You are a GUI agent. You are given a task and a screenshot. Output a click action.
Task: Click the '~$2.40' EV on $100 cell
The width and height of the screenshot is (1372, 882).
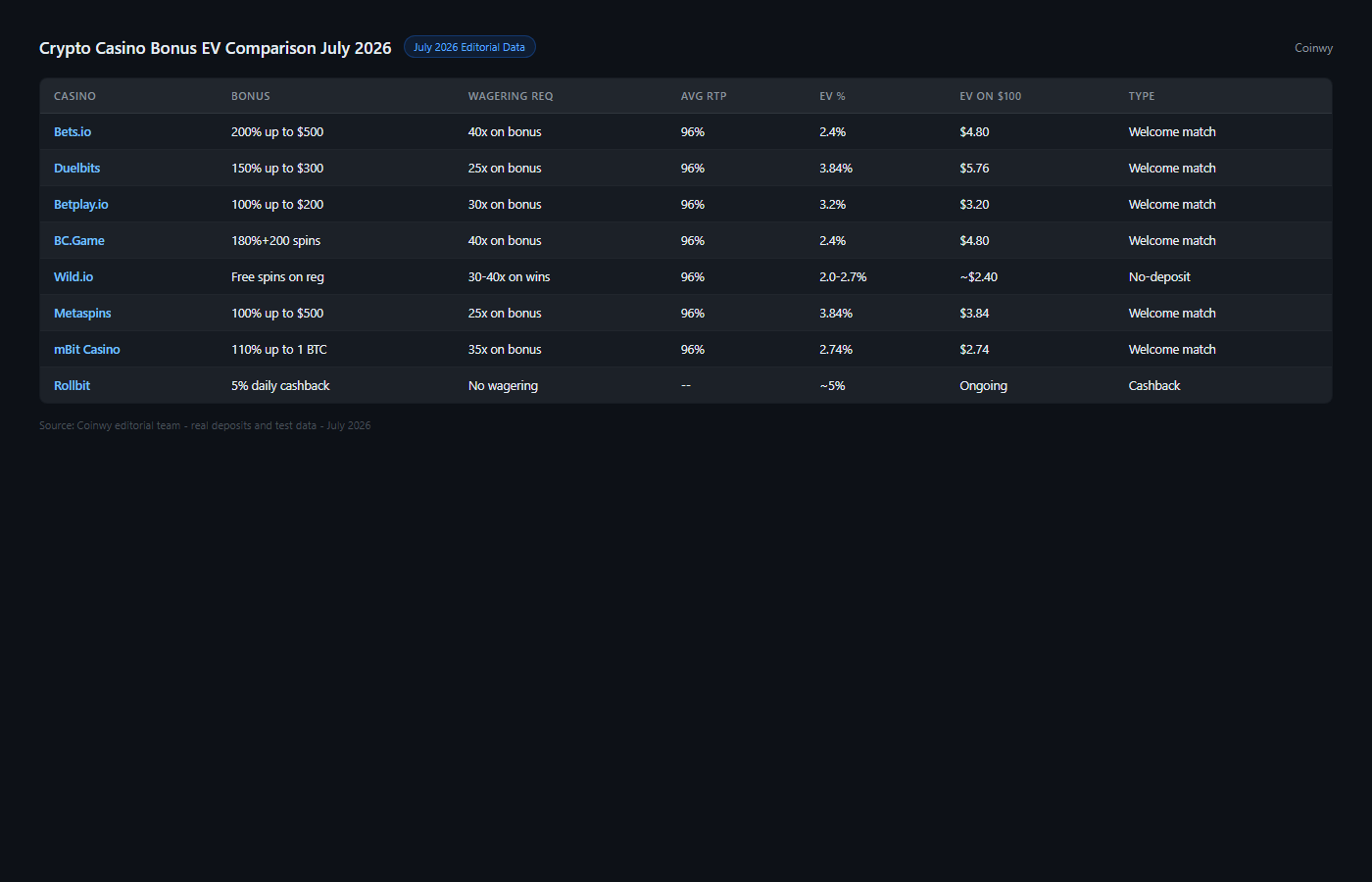pyautogui.click(x=979, y=277)
